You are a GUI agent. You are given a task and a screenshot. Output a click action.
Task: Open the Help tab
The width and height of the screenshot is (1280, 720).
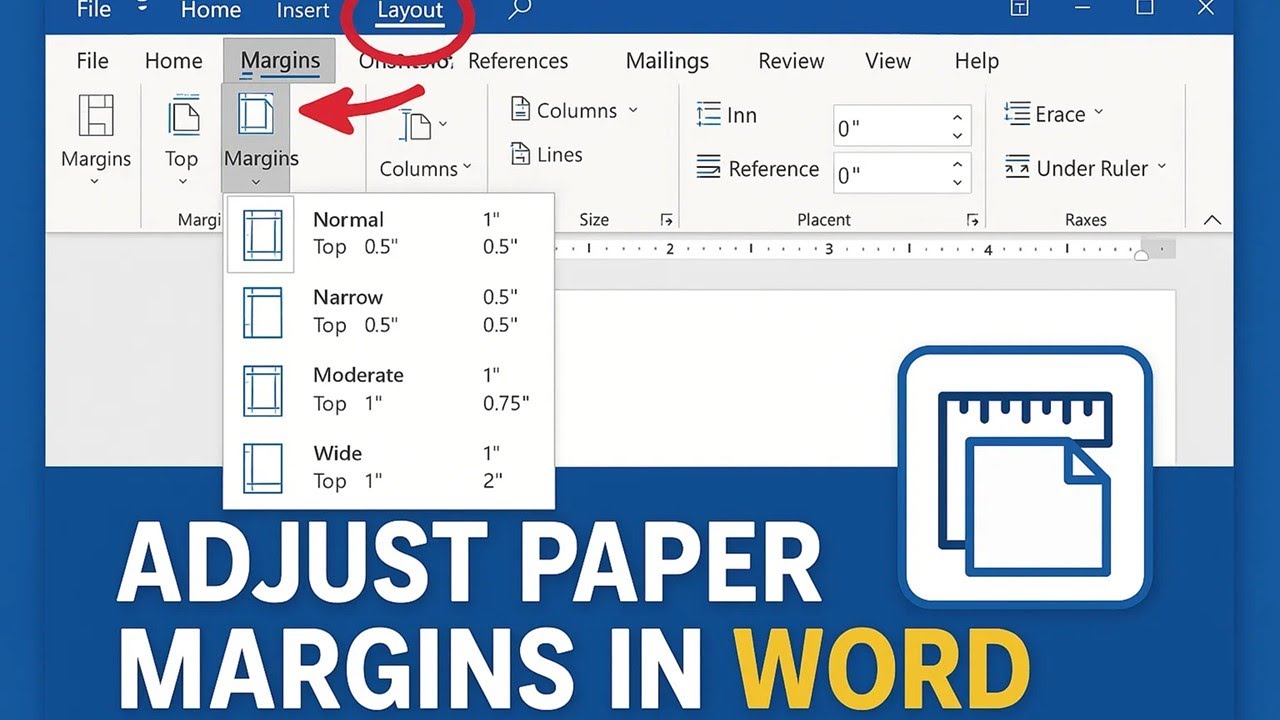pyautogui.click(x=976, y=61)
